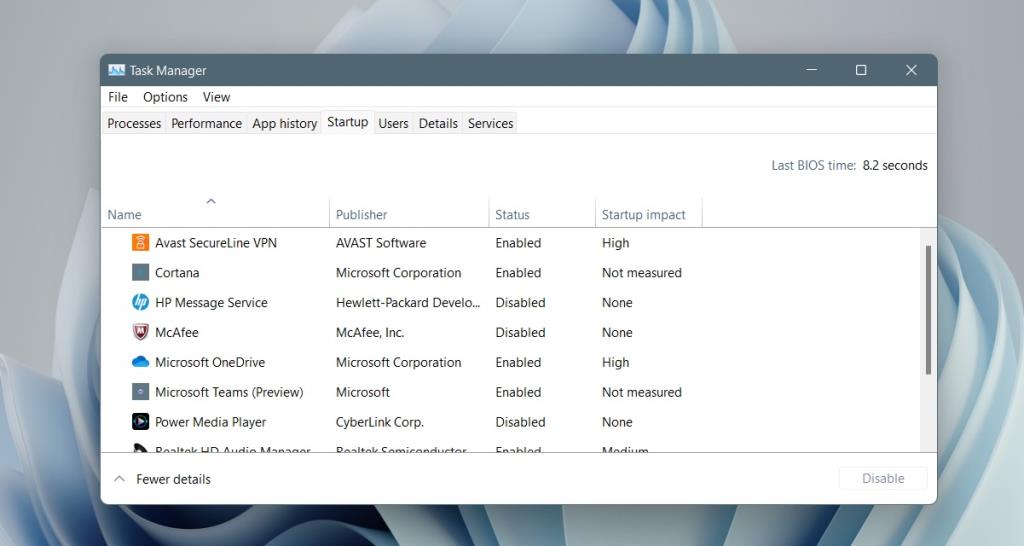Viewport: 1024px width, 546px height.
Task: Select the Avast SecureLine VPN row name
Action: tap(216, 243)
